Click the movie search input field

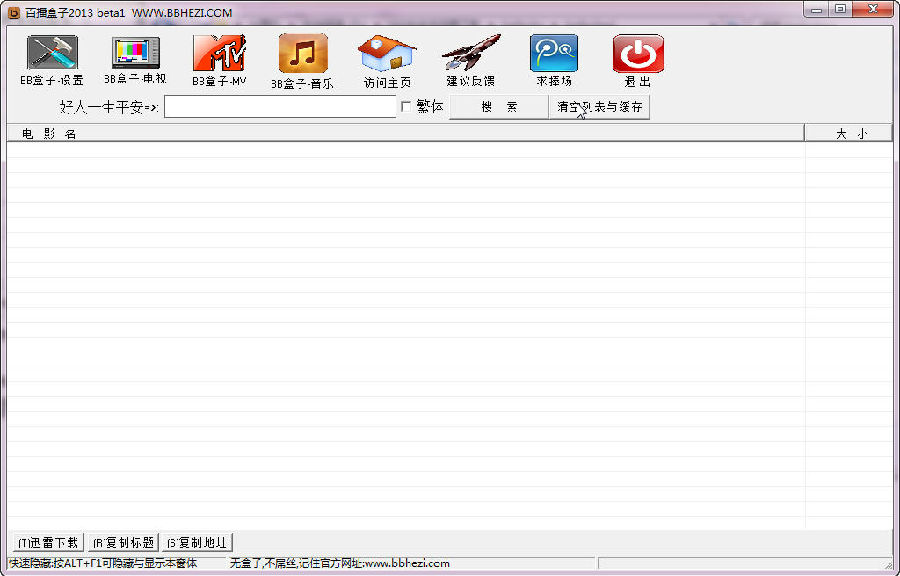(280, 107)
